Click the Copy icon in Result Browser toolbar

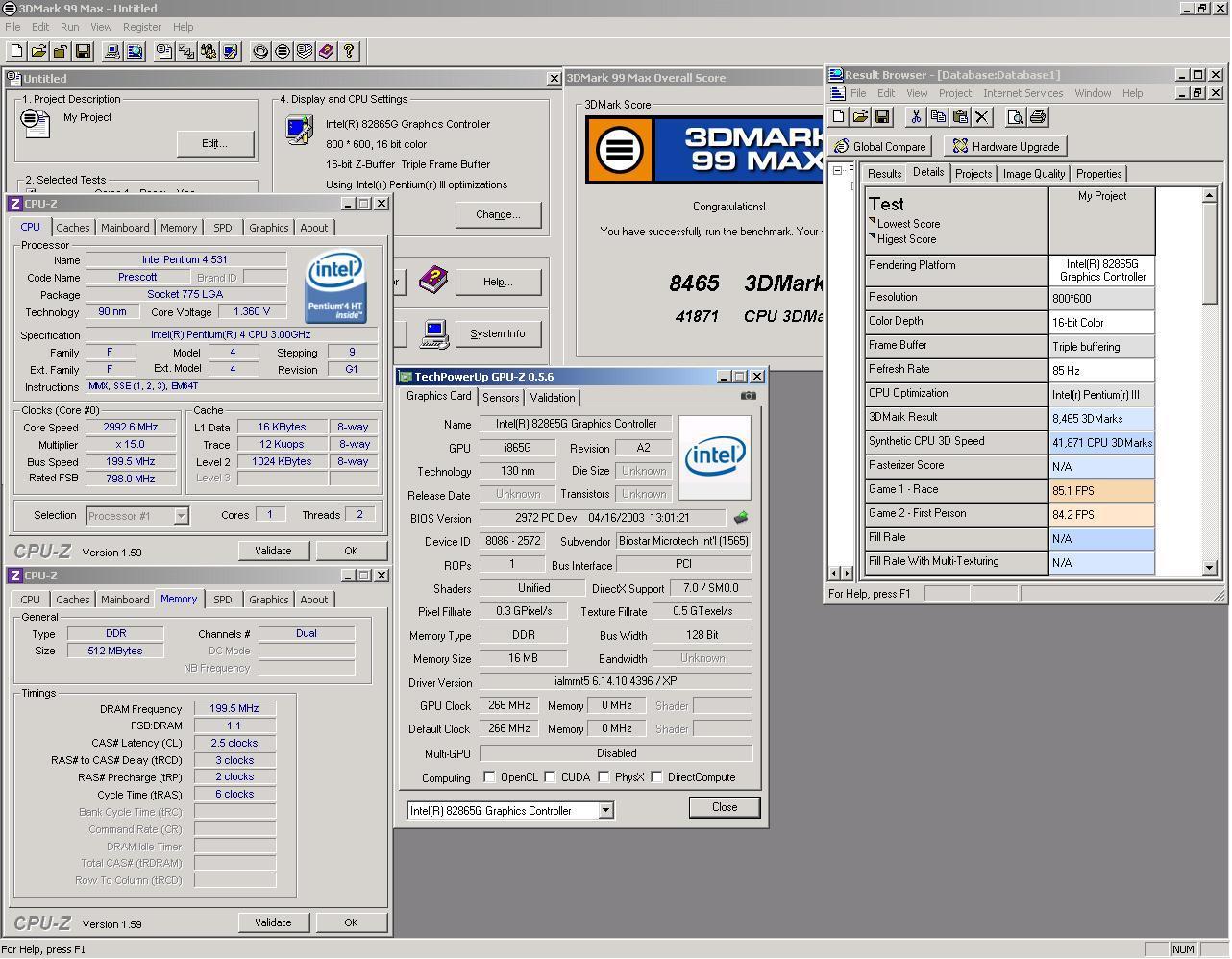coord(938,117)
